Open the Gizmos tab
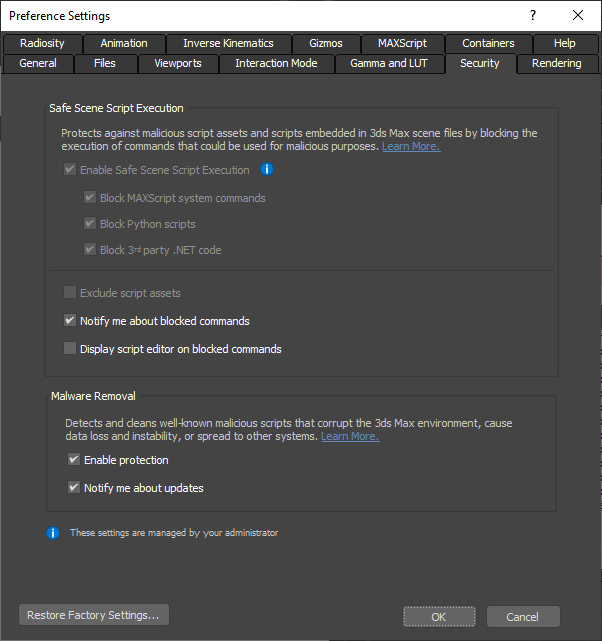602x641 pixels. (326, 43)
